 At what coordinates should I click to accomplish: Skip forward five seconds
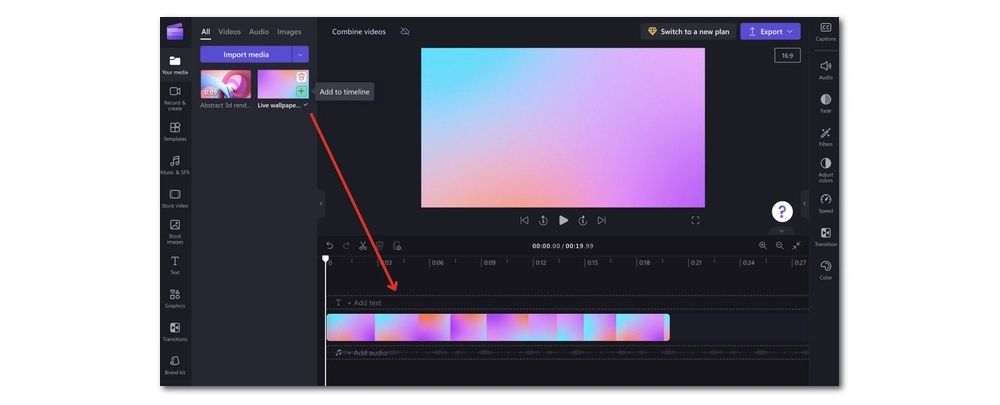582,220
